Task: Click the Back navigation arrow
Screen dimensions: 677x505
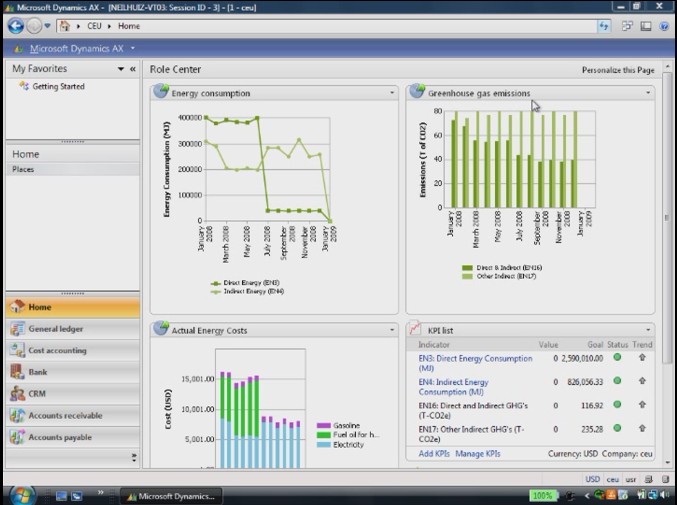Action: pos(16,26)
